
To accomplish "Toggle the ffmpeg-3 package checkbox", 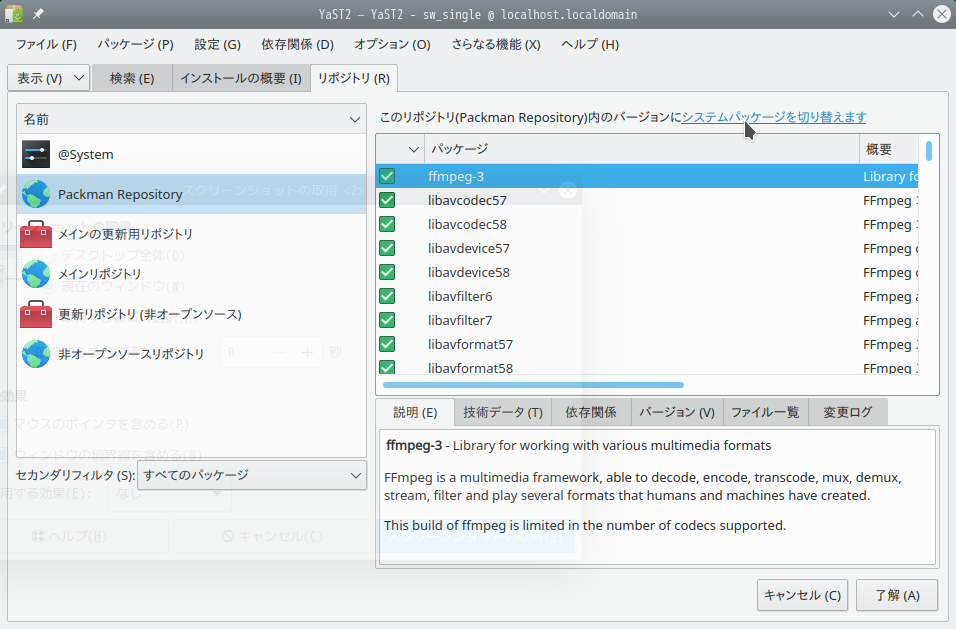I will [387, 176].
